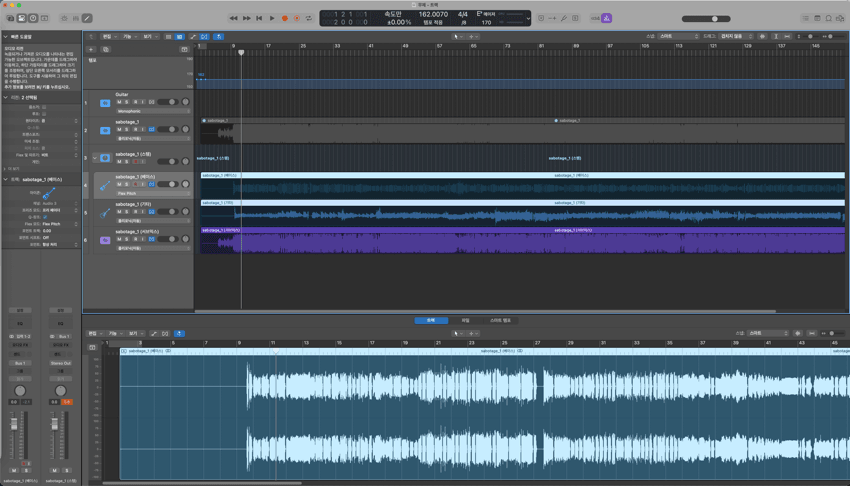Viewport: 850px width, 486px height.
Task: Click the add track plus button
Action: [x=92, y=49]
